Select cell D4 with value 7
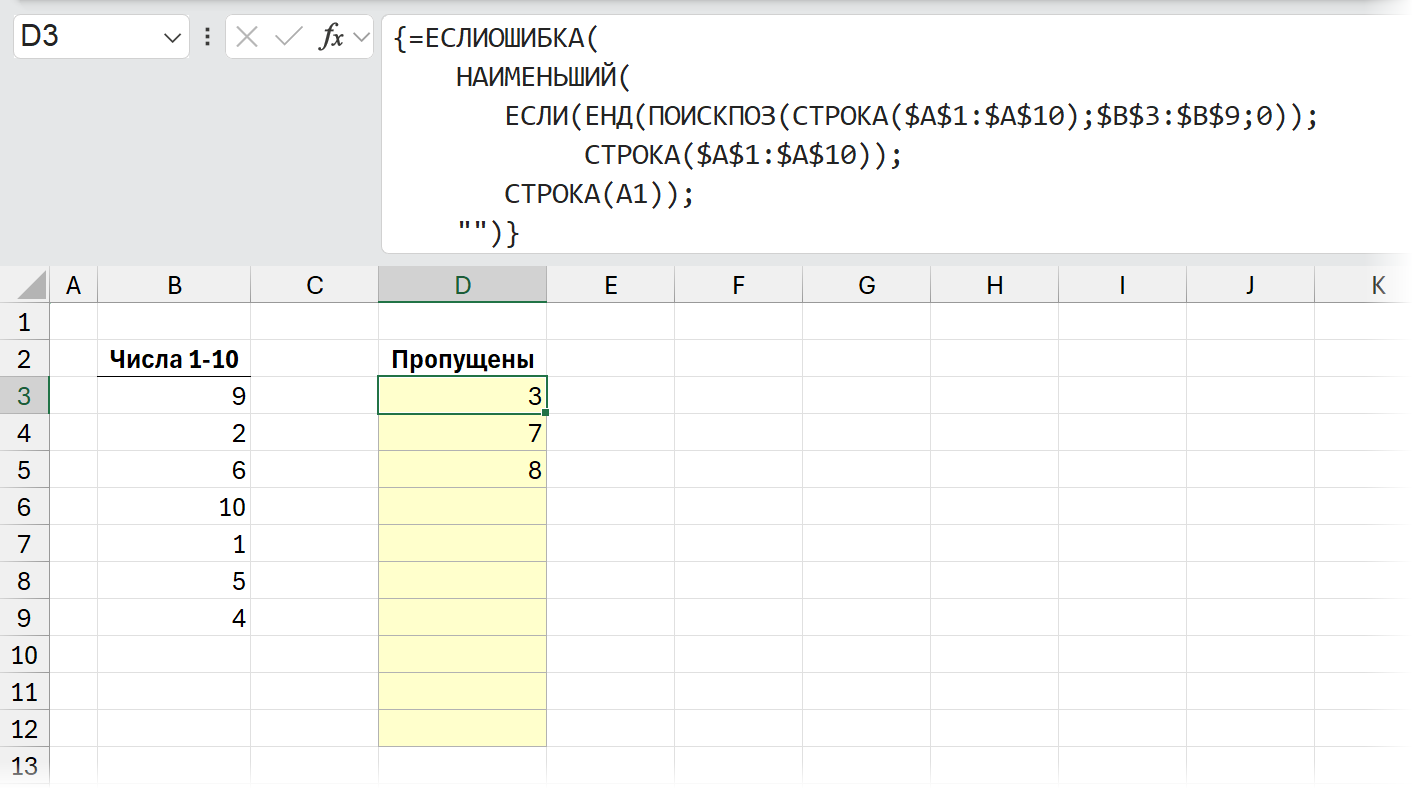The width and height of the screenshot is (1413, 789). coord(462,433)
